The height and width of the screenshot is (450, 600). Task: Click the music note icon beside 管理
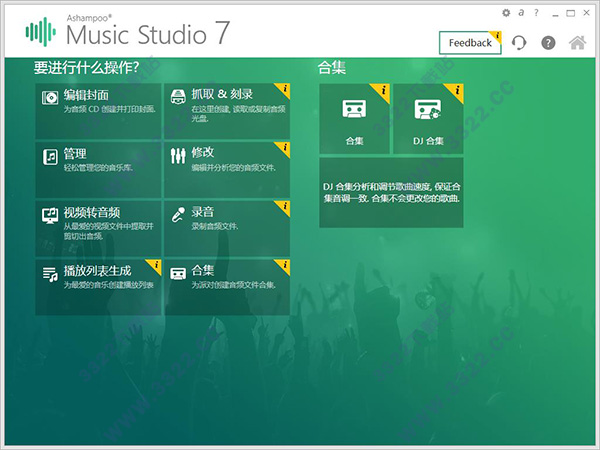coord(50,157)
